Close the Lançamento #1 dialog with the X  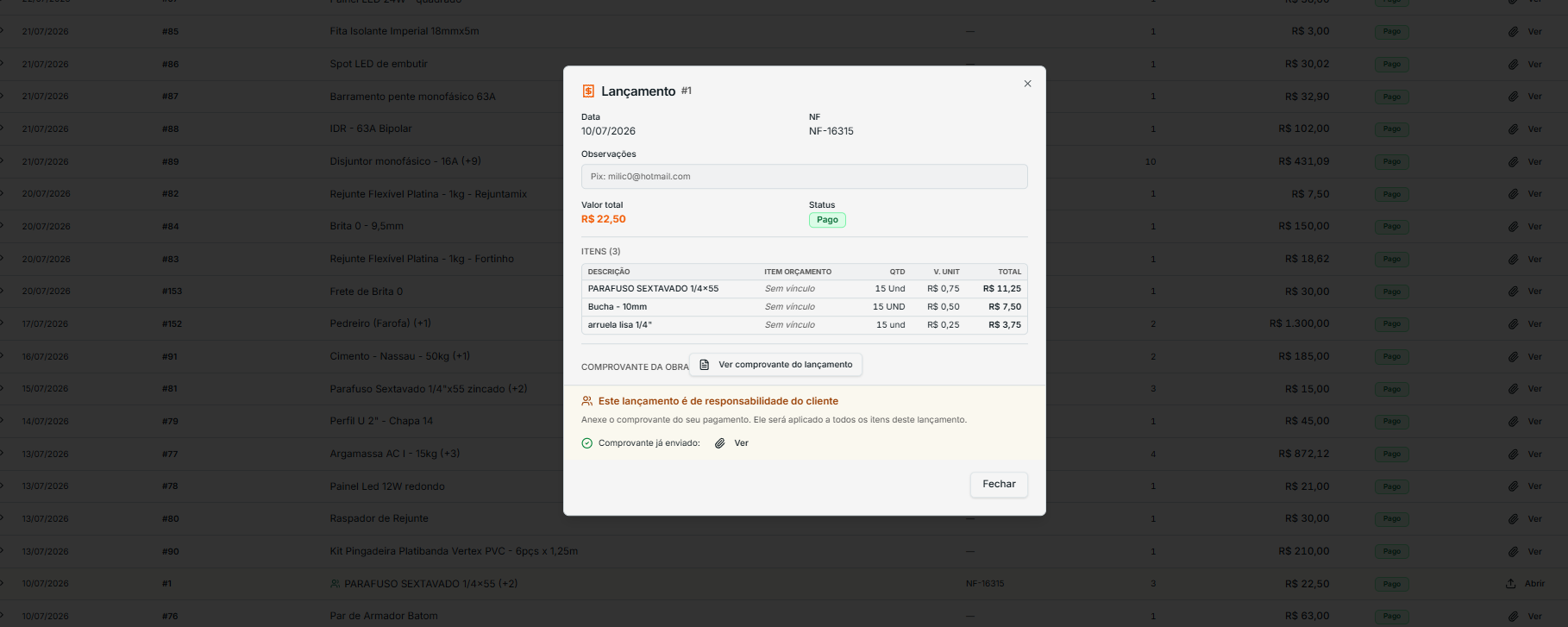coord(1027,84)
